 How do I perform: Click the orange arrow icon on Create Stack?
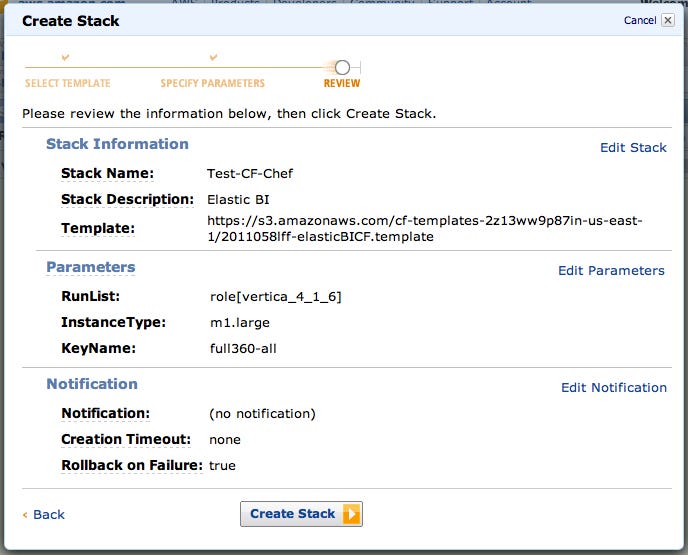click(x=351, y=514)
